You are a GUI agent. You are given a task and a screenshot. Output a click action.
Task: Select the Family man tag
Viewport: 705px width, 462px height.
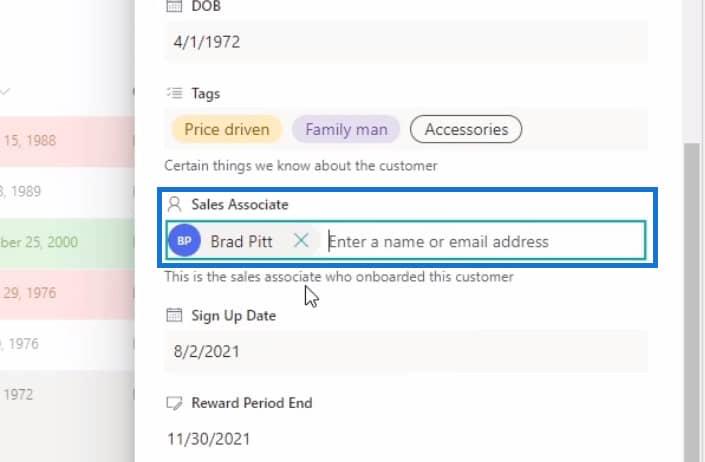[x=346, y=129]
